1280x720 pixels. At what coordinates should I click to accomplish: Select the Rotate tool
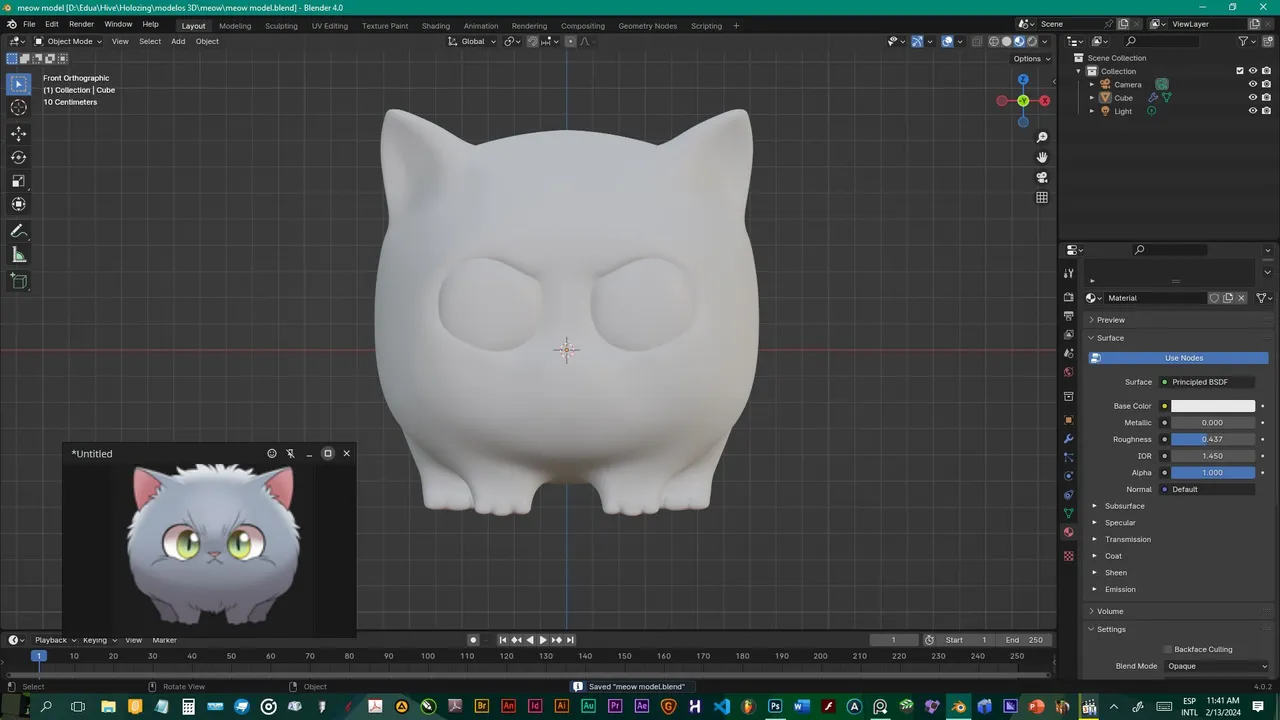click(19, 157)
